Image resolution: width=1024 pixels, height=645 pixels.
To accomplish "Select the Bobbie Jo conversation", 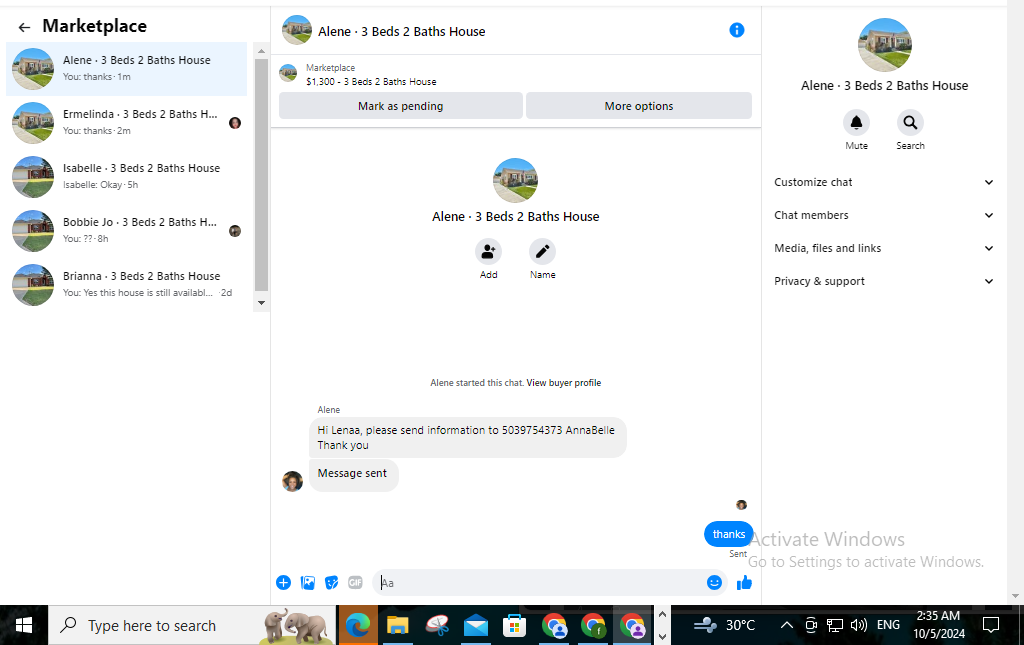I will (127, 231).
